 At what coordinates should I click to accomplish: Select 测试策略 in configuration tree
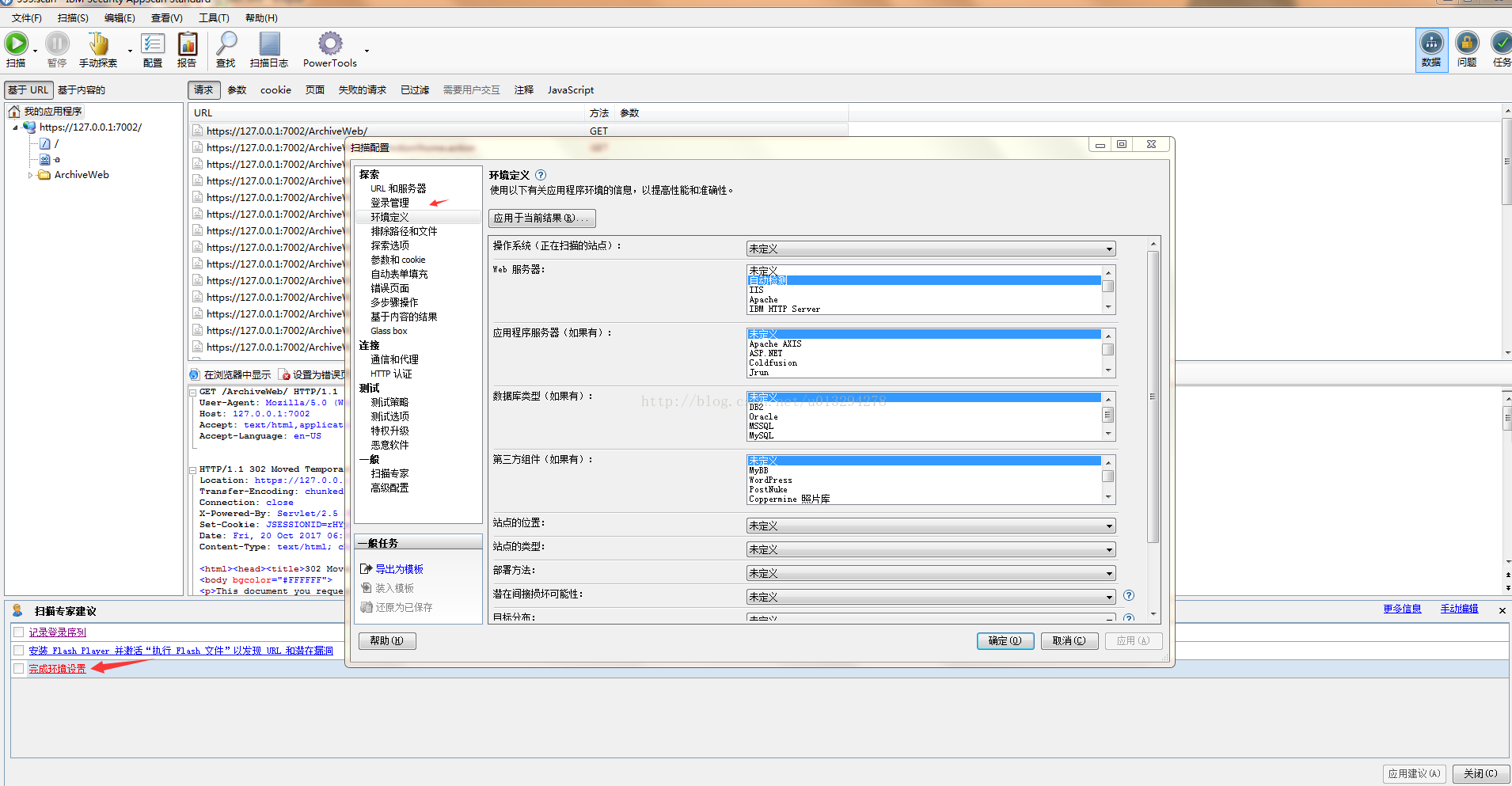389,402
